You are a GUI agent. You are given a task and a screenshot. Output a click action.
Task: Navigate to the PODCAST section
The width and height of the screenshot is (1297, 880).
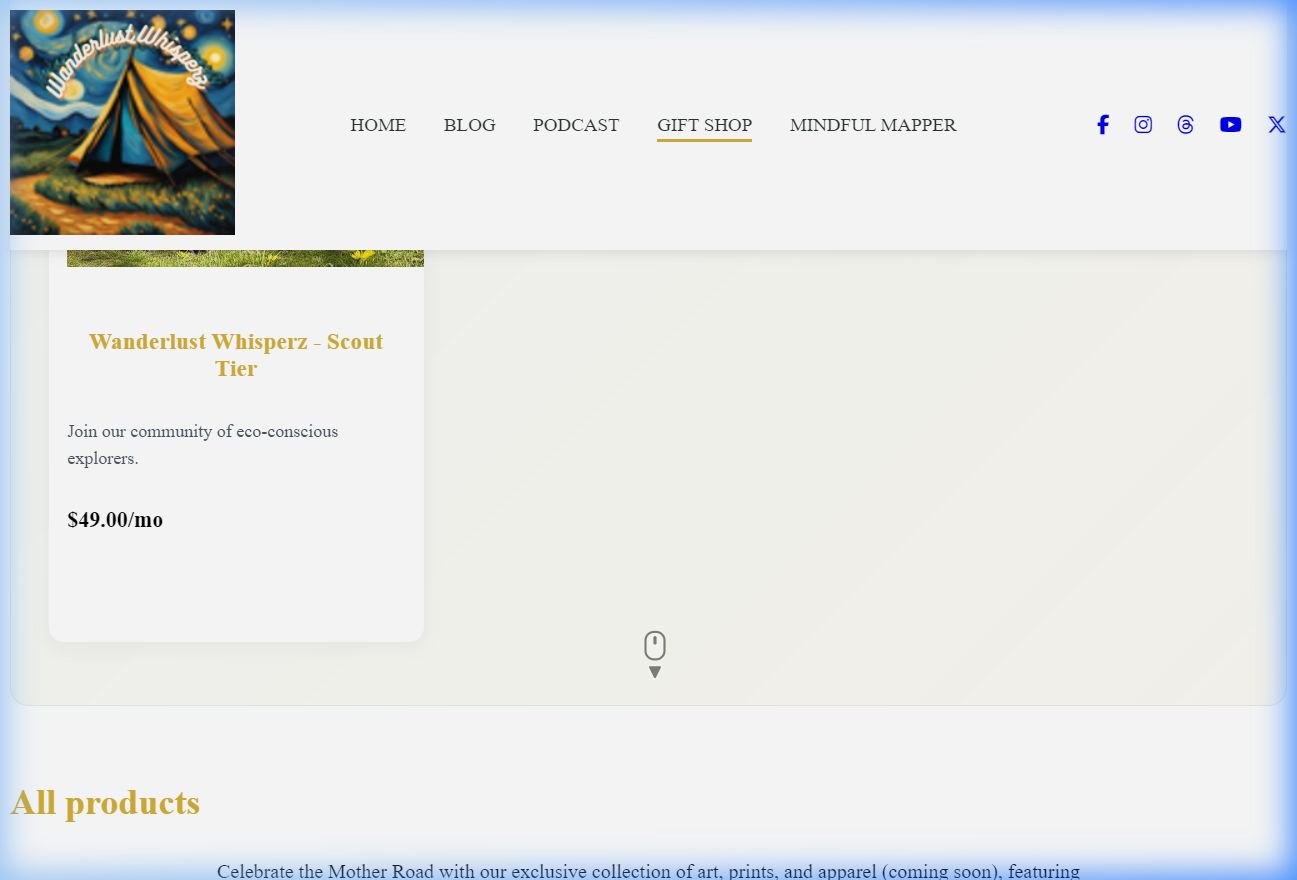(x=575, y=125)
